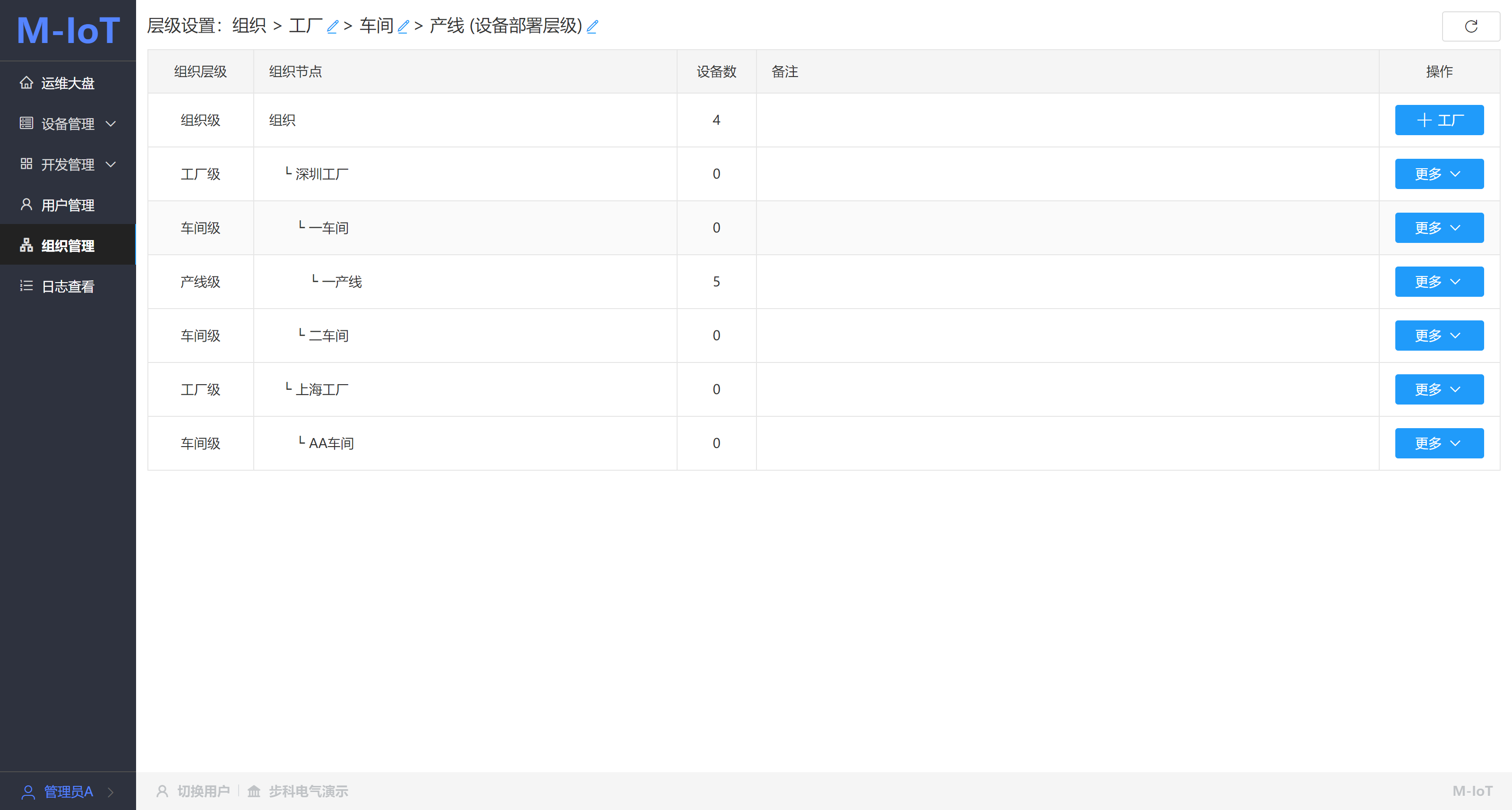Add a factory with 工厂 button
The width and height of the screenshot is (1512, 810).
click(1439, 121)
